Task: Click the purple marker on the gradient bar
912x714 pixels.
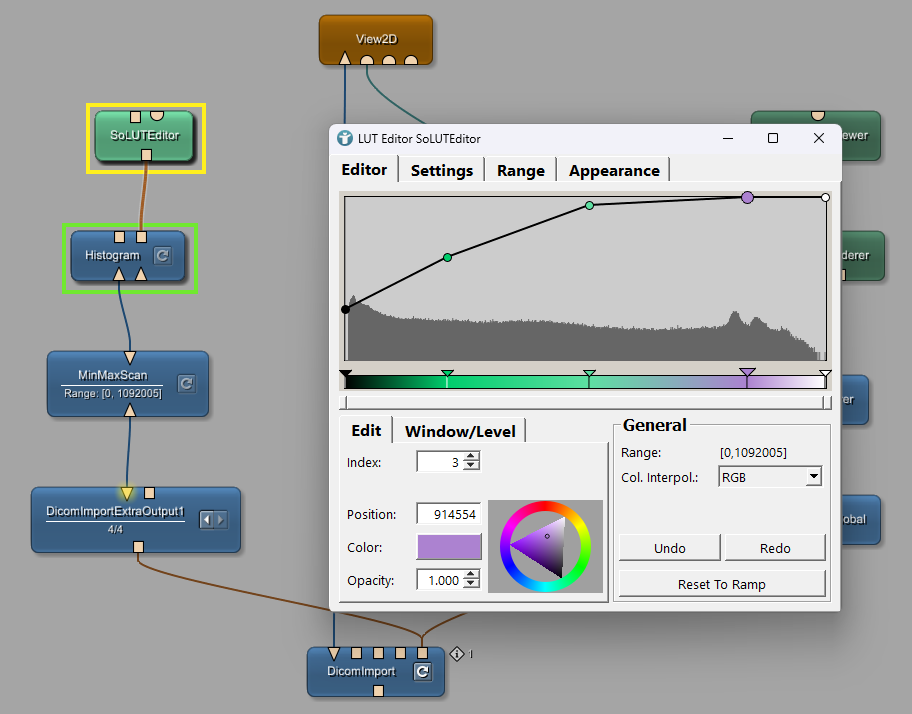Action: point(747,375)
